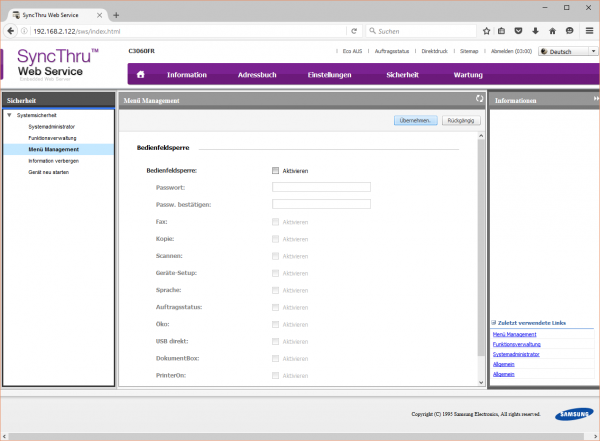Screen dimensions: 600x441
Task: Click the refresh icon in Menü Management header
Action: pos(479,100)
